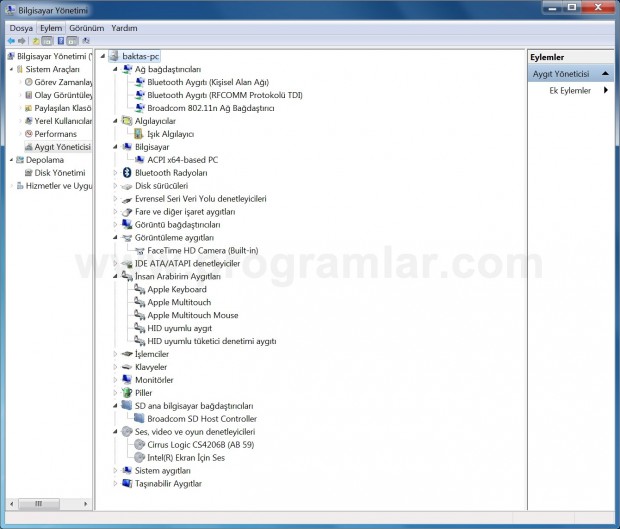Click left pane horizontal scrollbar right arrow
This screenshot has width=620, height=529.
pyautogui.click(x=85, y=504)
